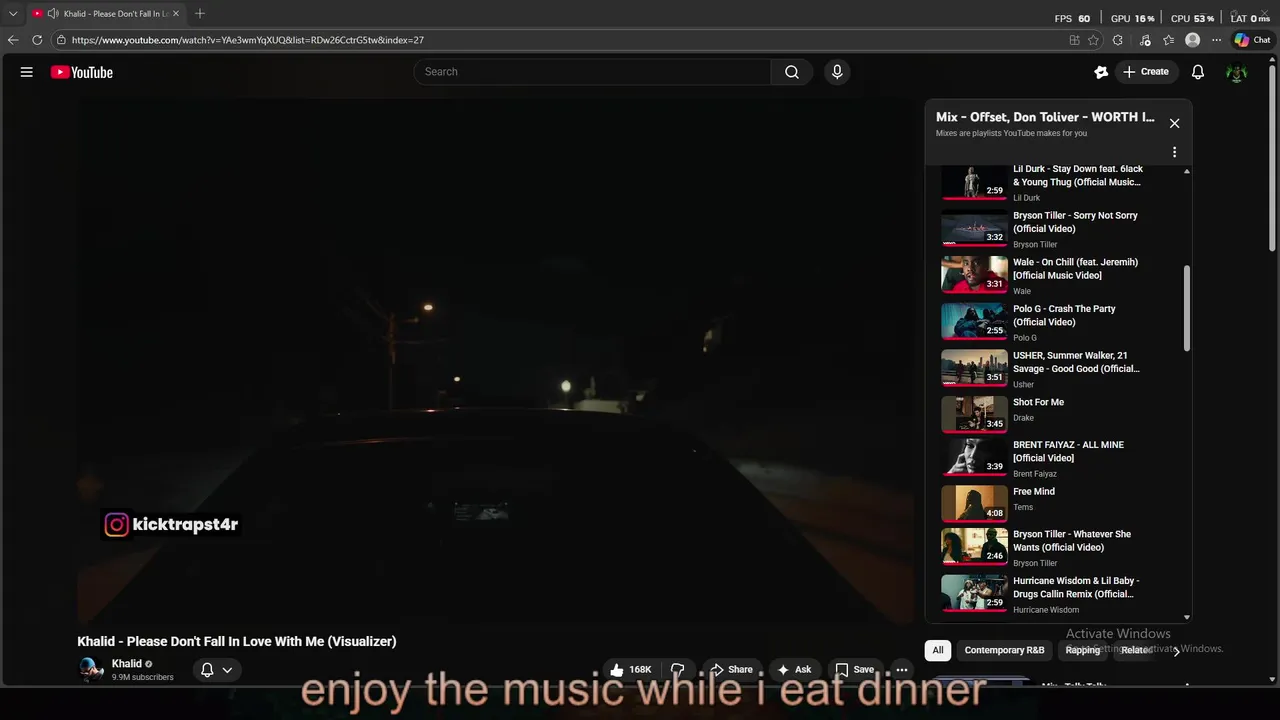1280x720 pixels.
Task: Open the Create video menu
Action: coord(1146,72)
